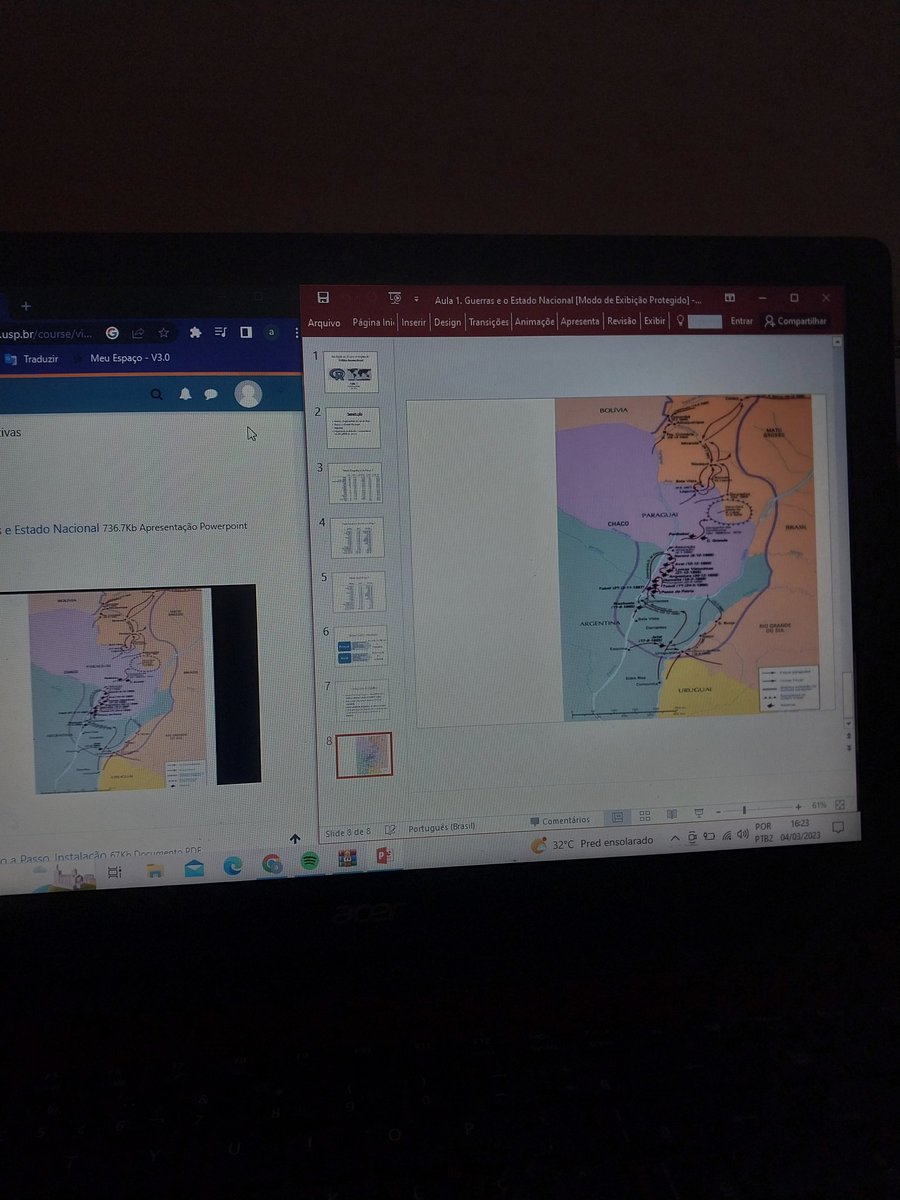This screenshot has width=900, height=1200.
Task: Click Entrar to sign in to Office
Action: pos(742,321)
